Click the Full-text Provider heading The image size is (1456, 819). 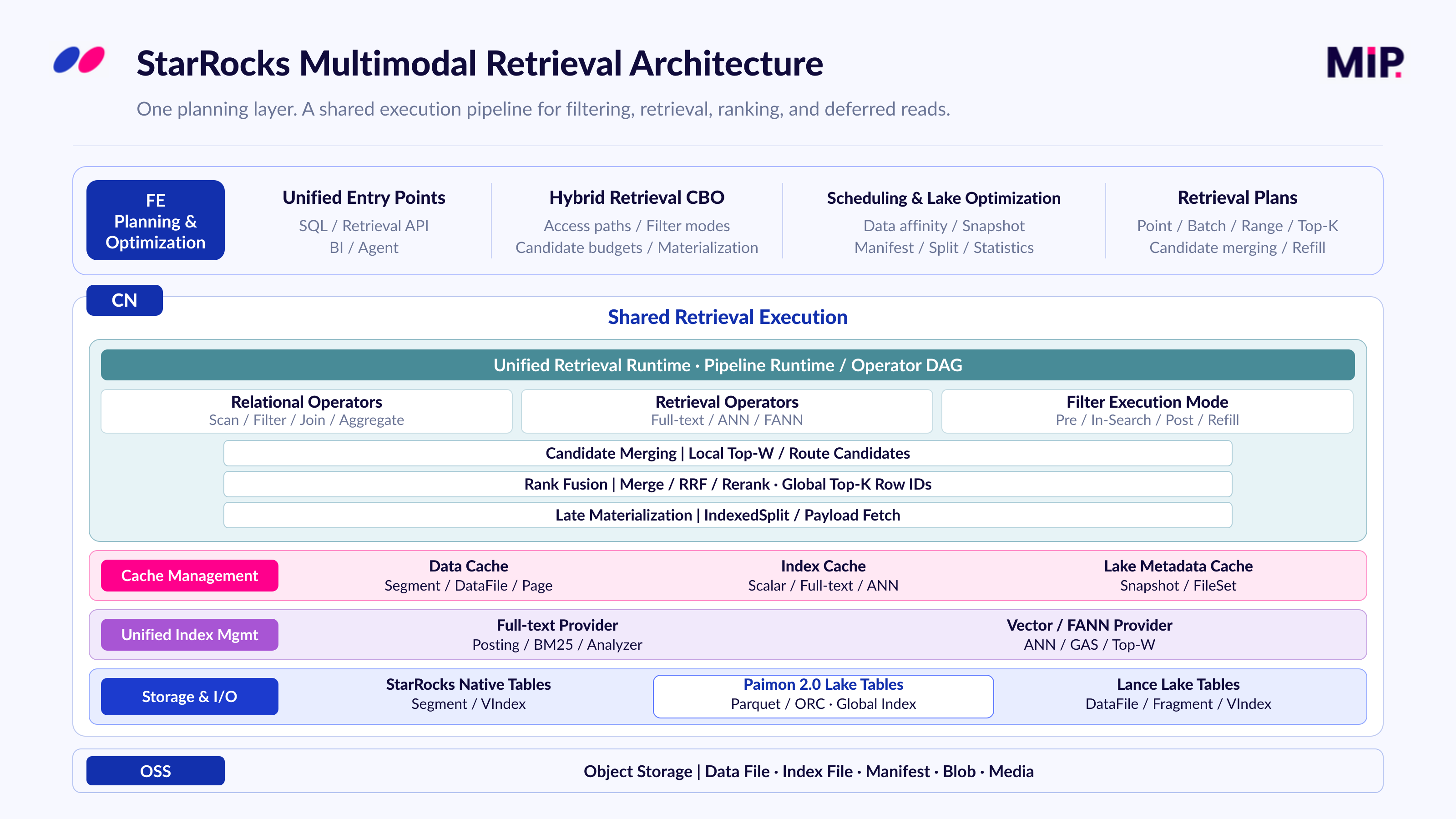pyautogui.click(x=557, y=626)
